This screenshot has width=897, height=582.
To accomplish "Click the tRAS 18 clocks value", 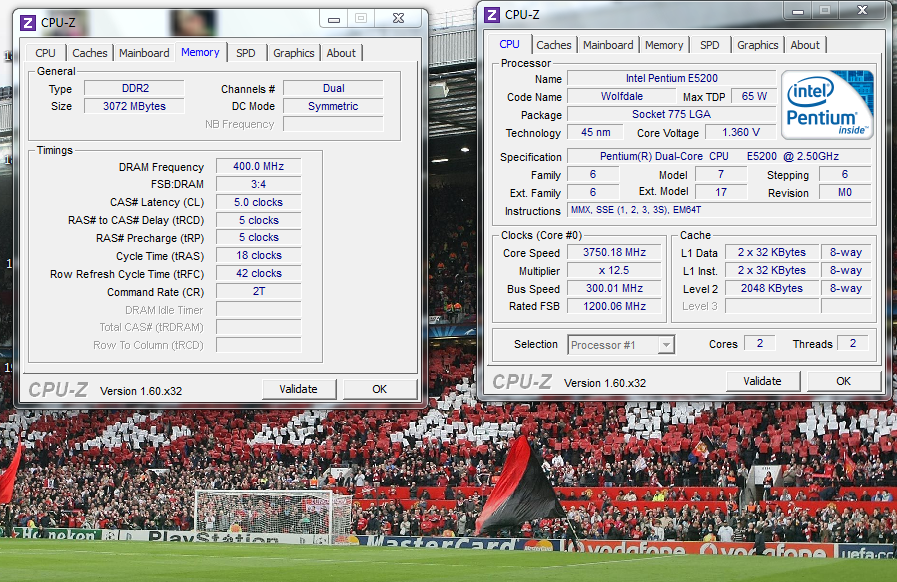I will pyautogui.click(x=259, y=255).
